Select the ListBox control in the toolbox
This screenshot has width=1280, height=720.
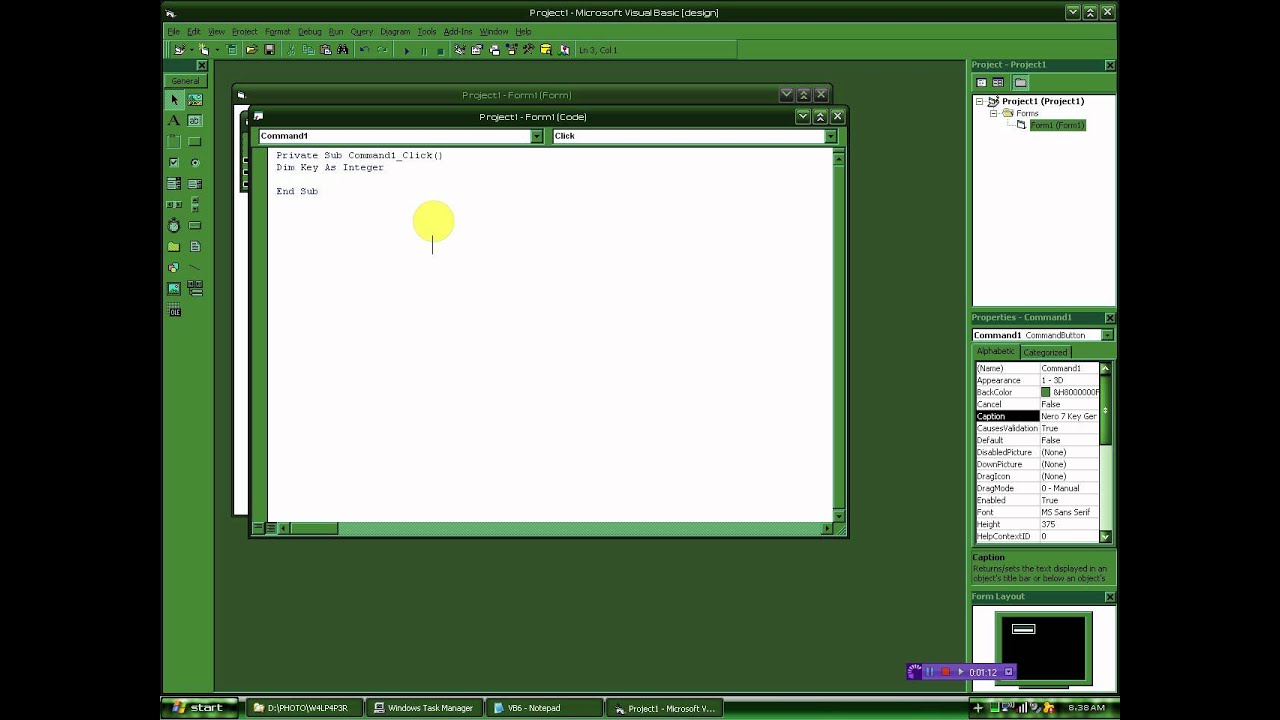tap(195, 184)
